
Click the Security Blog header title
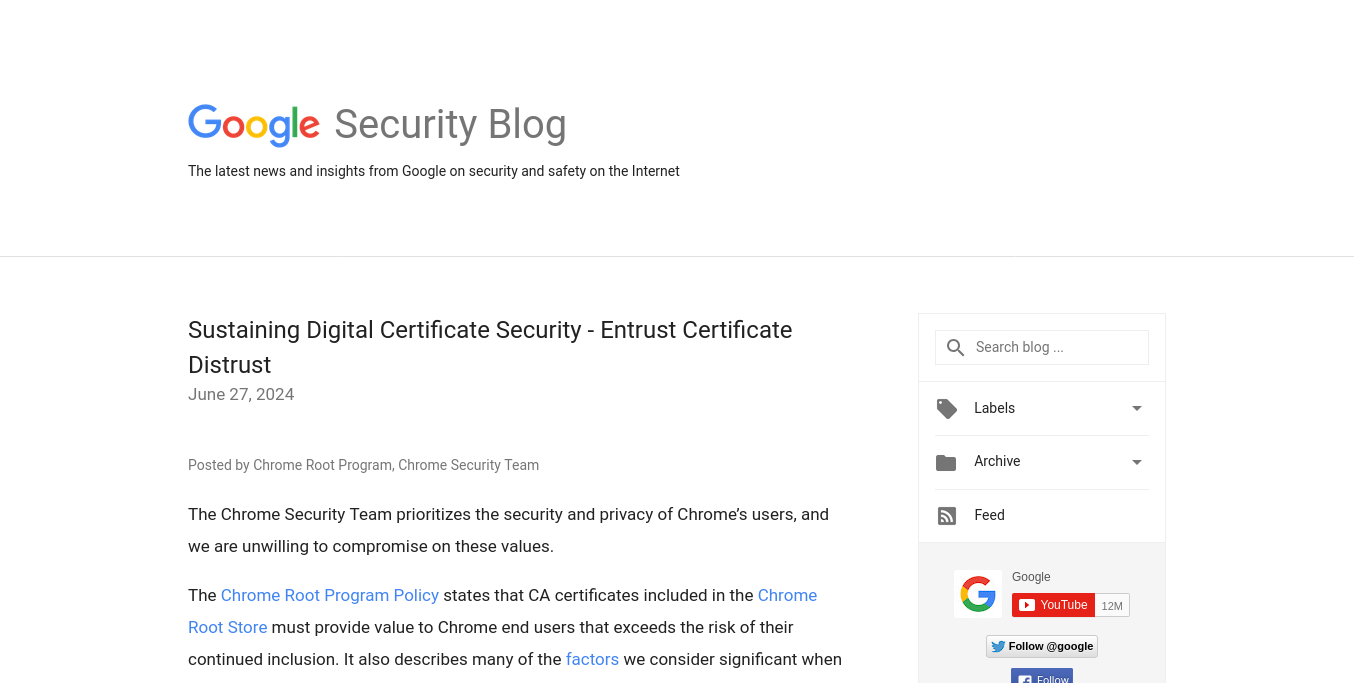coord(450,125)
